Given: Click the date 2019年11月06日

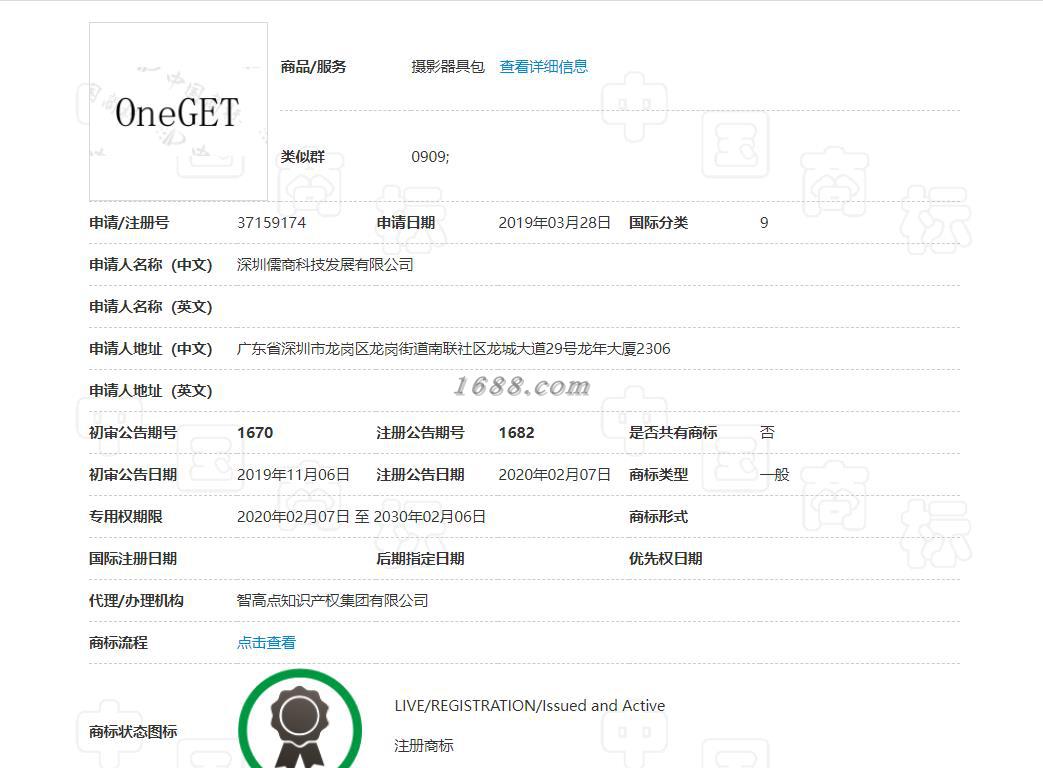Looking at the screenshot, I should pyautogui.click(x=293, y=475).
